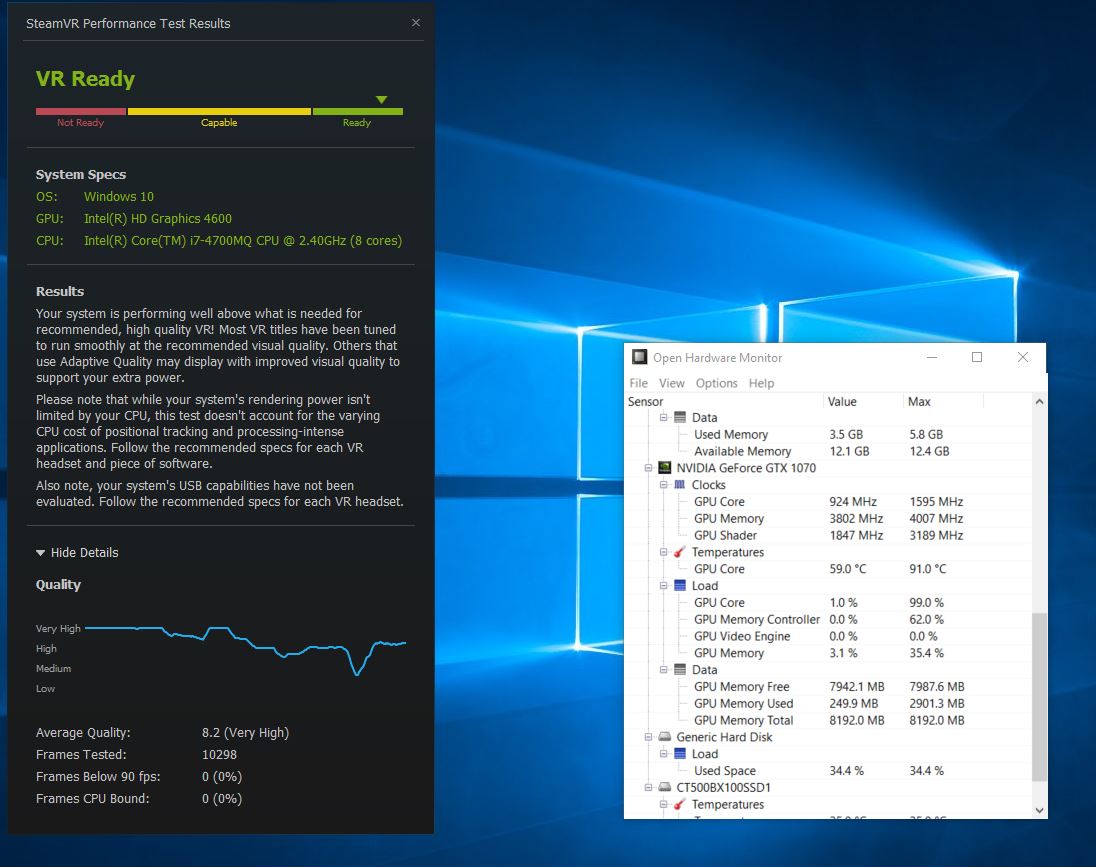Click the 99.0 % max GPU Core load
1096x867 pixels.
click(x=926, y=602)
